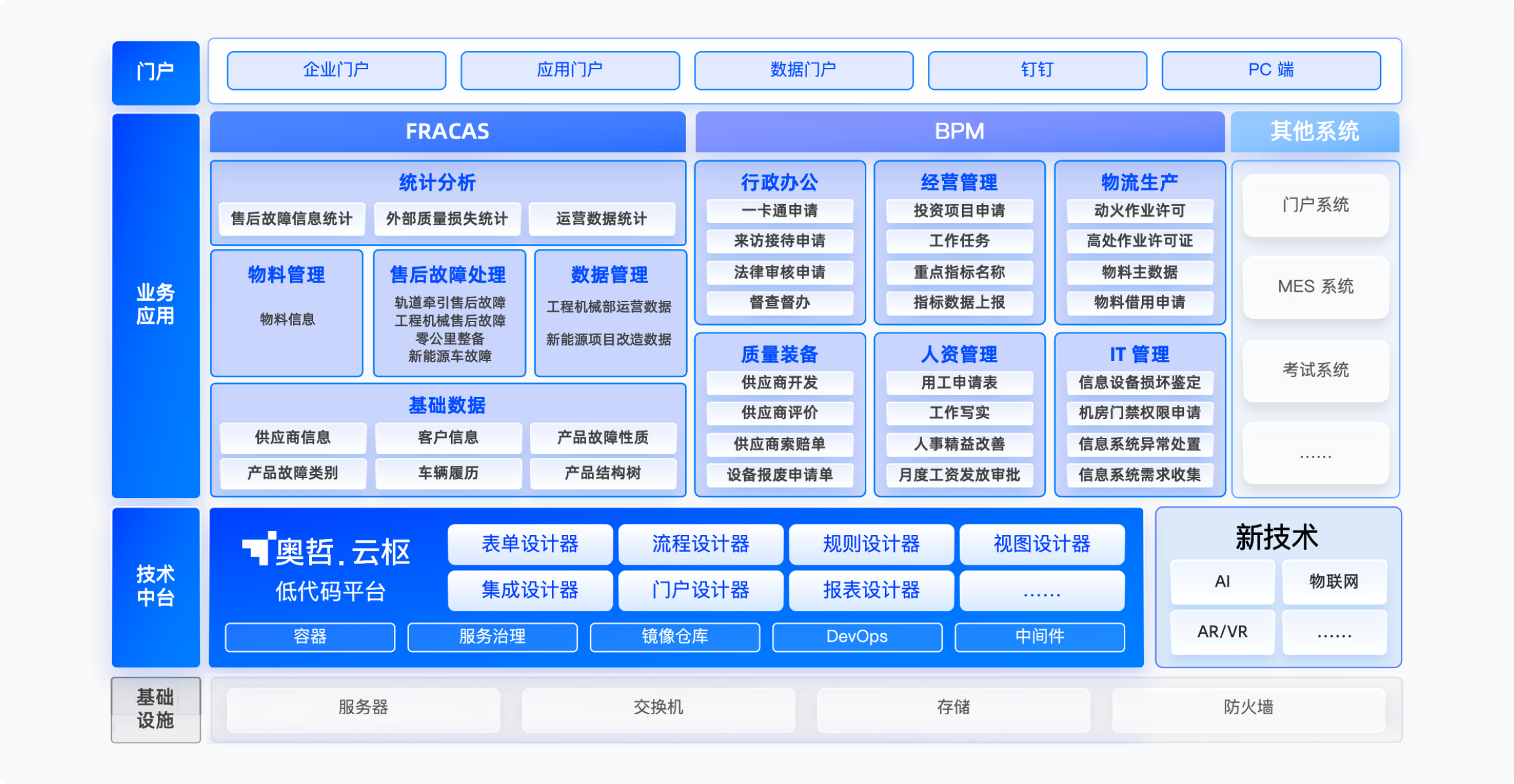Screen dimensions: 1514x784
Task: Select the 应用门户 box
Action: click(570, 70)
